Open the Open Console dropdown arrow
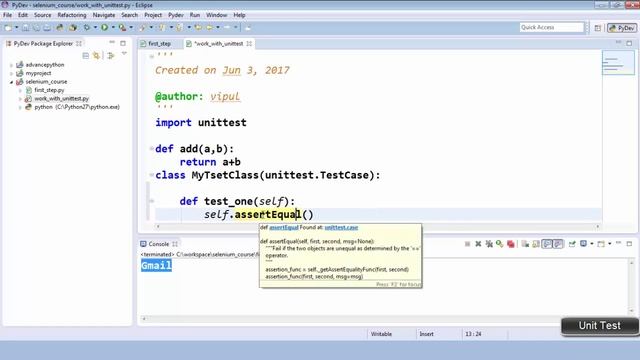 coord(609,244)
